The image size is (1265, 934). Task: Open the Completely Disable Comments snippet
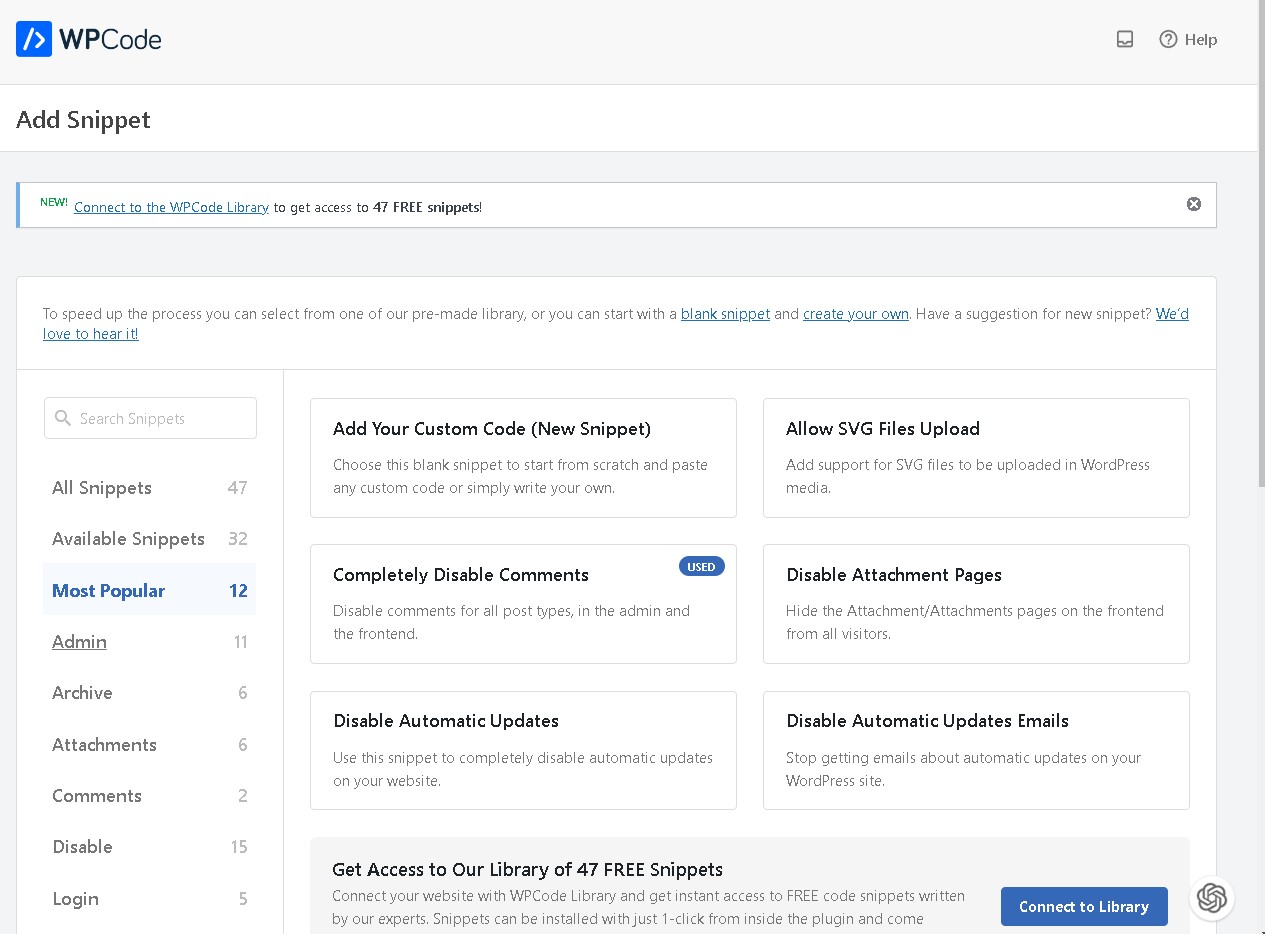click(x=523, y=604)
